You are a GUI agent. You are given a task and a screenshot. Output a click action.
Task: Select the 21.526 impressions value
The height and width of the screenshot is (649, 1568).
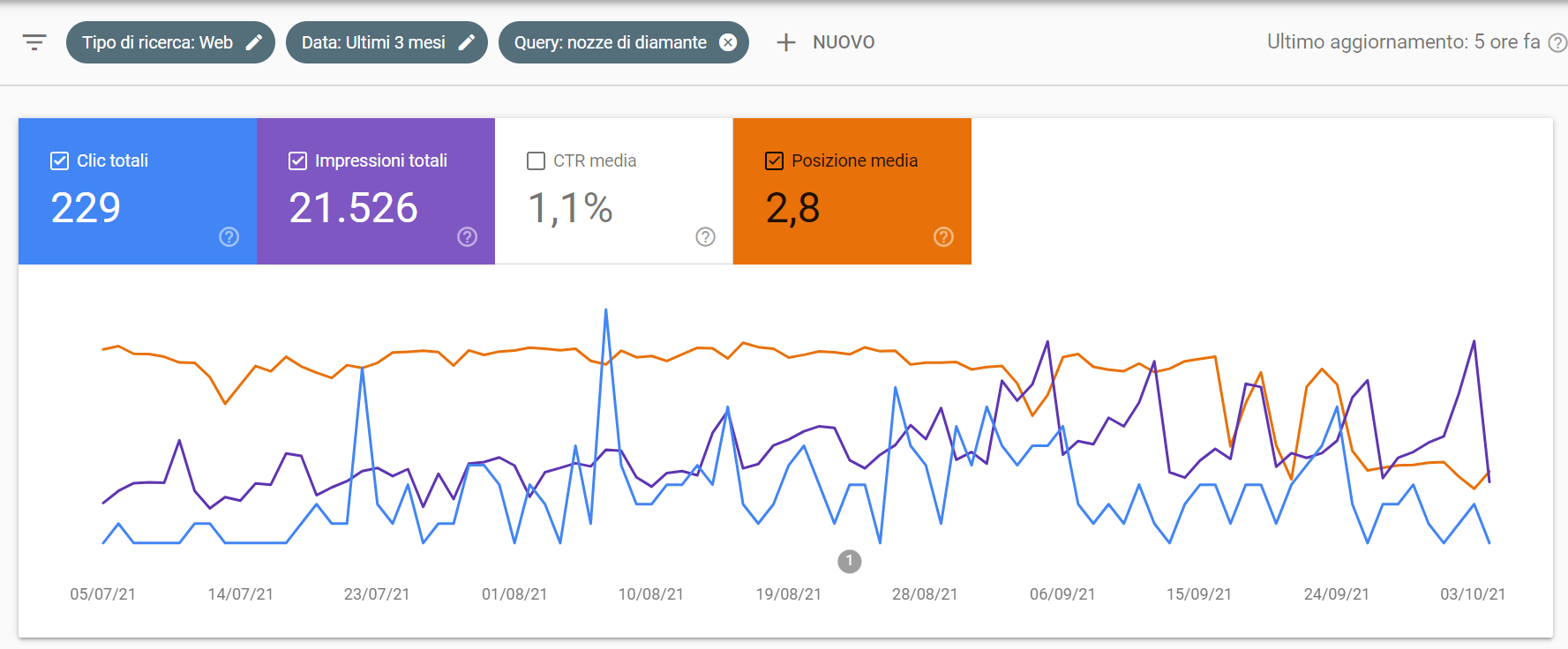pos(354,208)
